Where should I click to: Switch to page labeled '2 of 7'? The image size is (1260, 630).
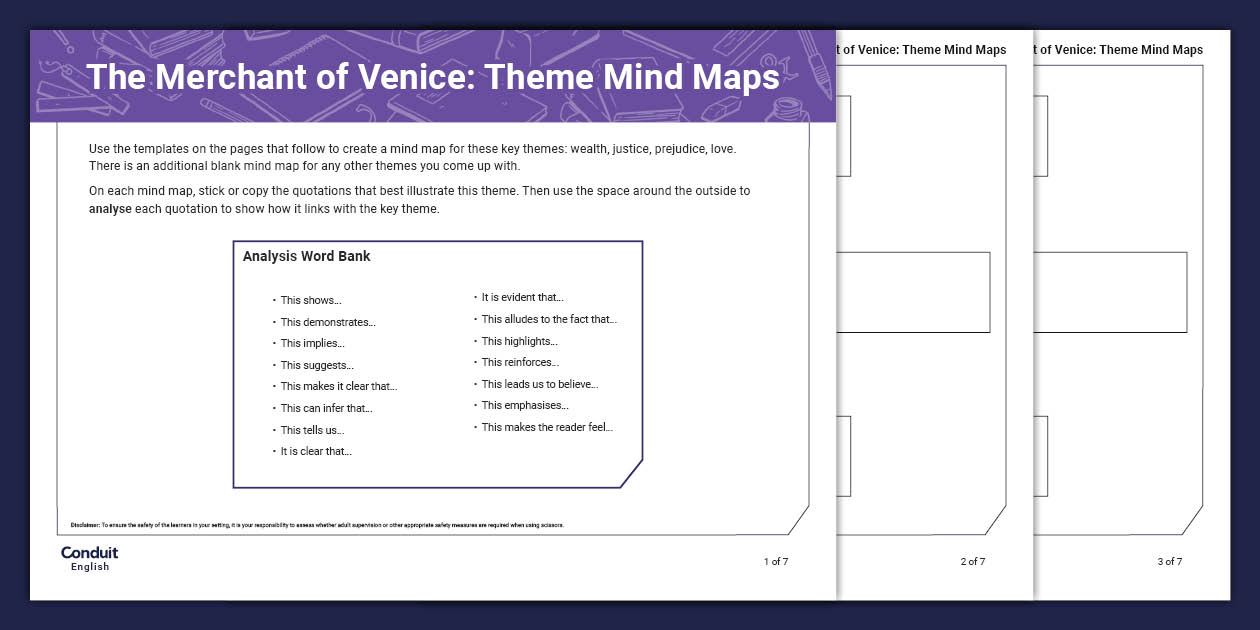pos(971,562)
